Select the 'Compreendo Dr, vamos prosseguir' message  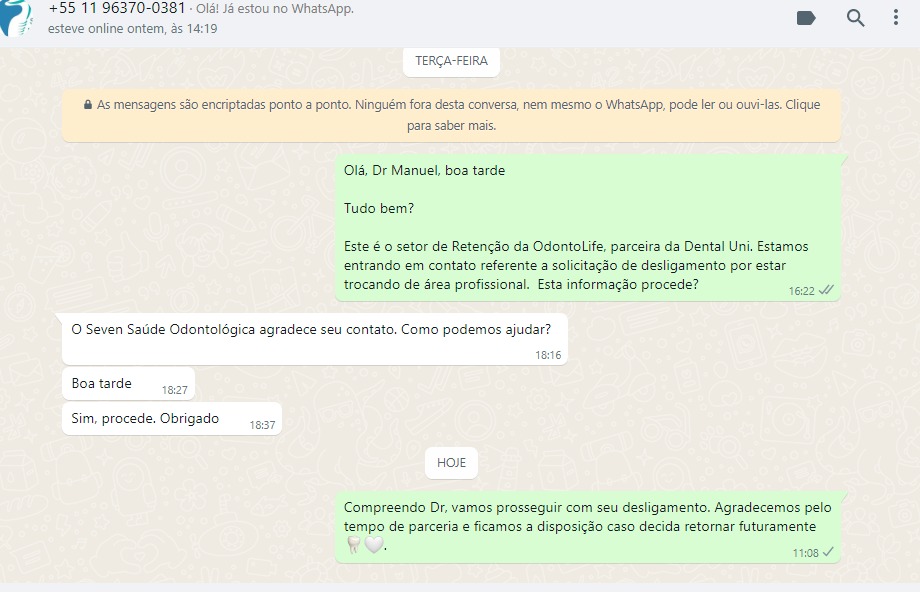point(587,527)
